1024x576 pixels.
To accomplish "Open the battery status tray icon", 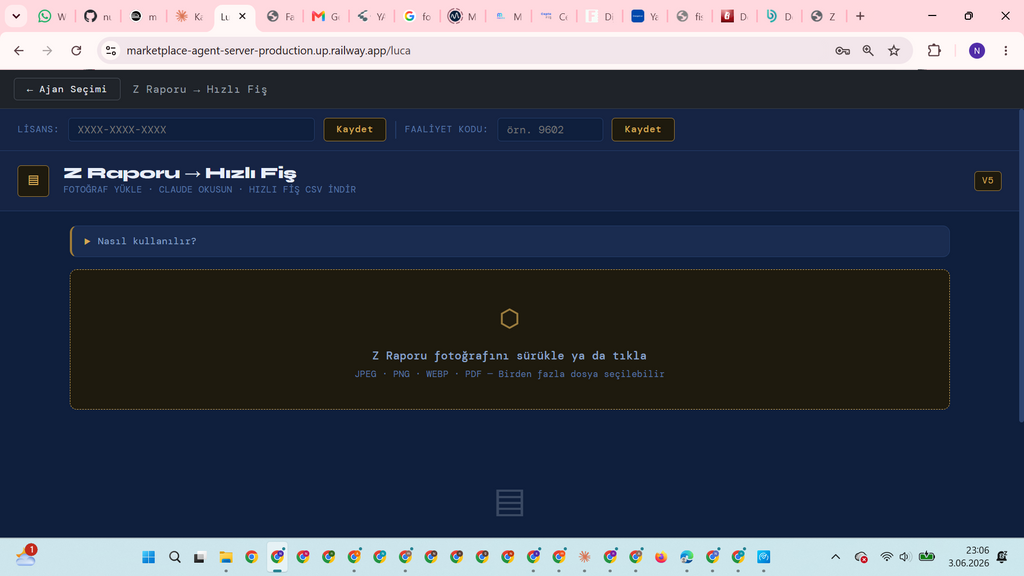I will 927,557.
